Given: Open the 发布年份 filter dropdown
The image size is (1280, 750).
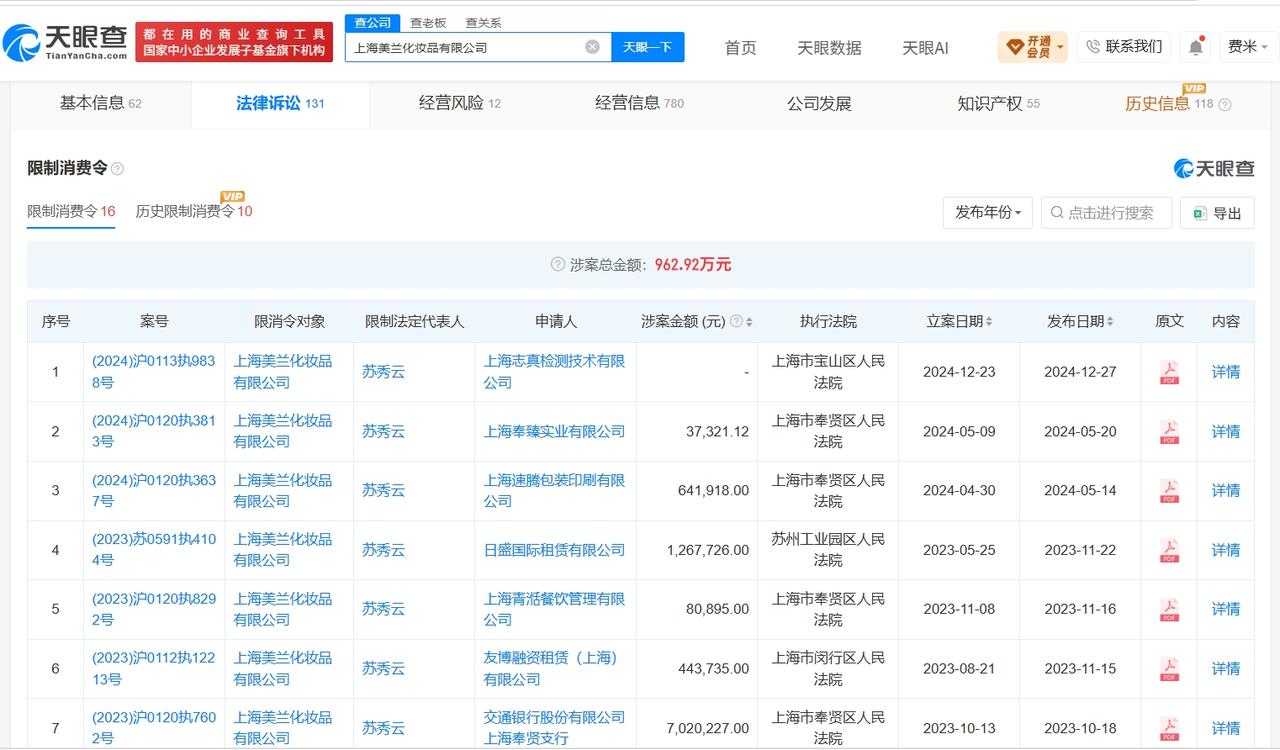Looking at the screenshot, I should click(x=987, y=213).
